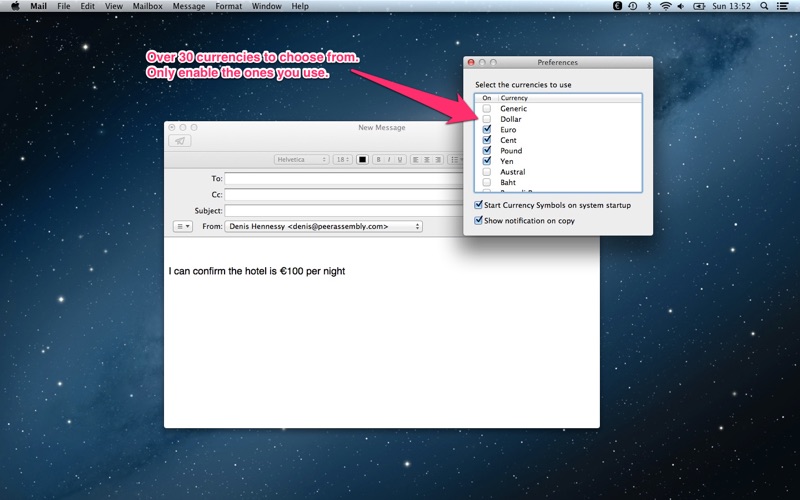Open the View menu
The width and height of the screenshot is (800, 500).
pos(113,6)
